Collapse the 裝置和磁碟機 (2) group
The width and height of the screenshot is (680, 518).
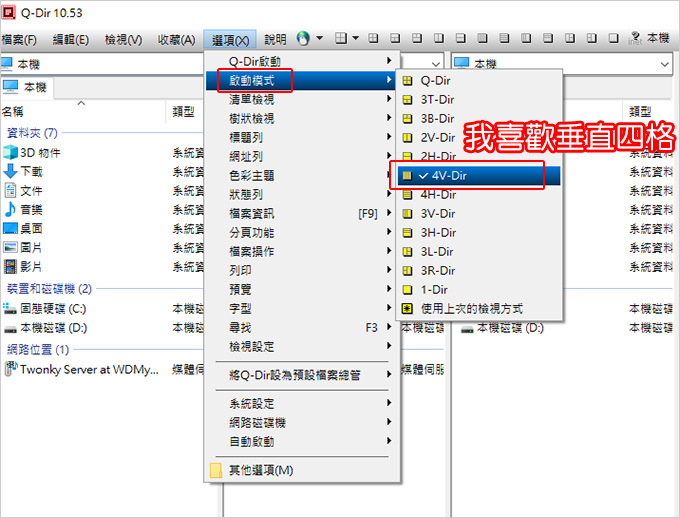pos(49,289)
